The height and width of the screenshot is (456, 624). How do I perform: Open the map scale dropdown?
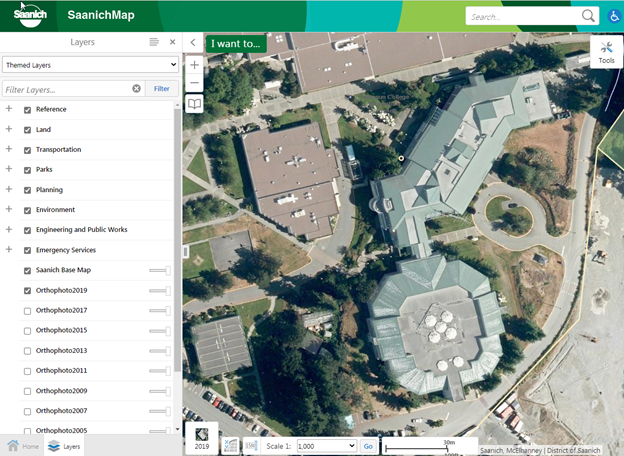click(326, 446)
